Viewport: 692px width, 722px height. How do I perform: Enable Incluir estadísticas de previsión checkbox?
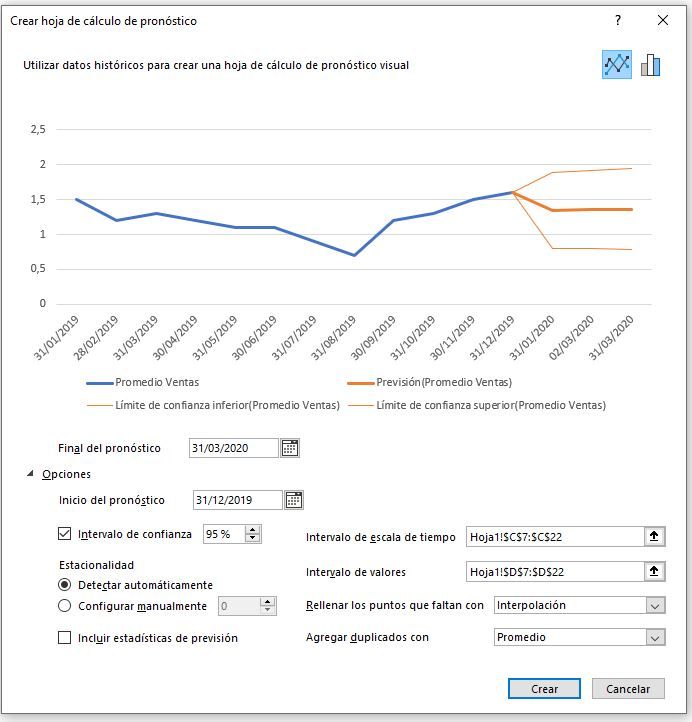coord(64,638)
